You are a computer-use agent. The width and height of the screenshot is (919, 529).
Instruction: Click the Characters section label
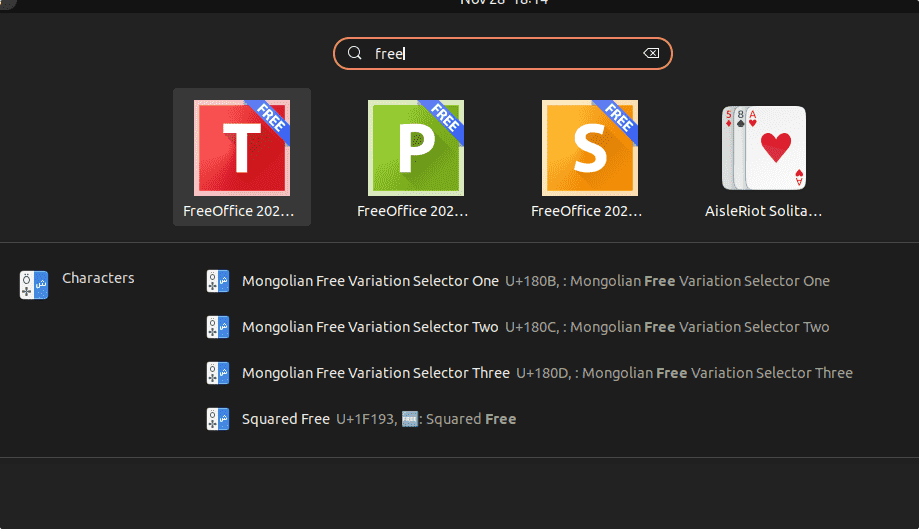98,278
